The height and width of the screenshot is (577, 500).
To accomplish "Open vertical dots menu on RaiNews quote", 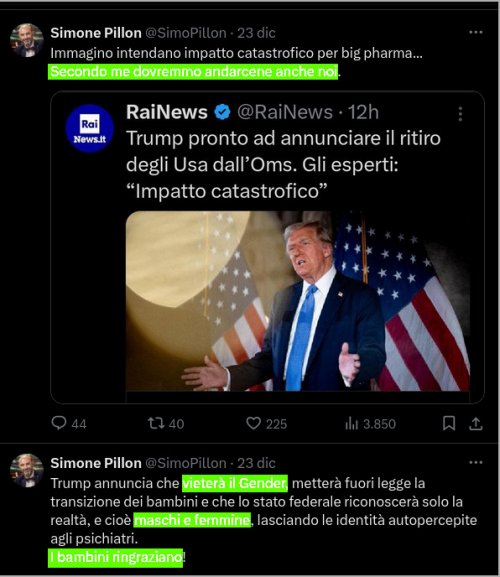I will coord(460,114).
